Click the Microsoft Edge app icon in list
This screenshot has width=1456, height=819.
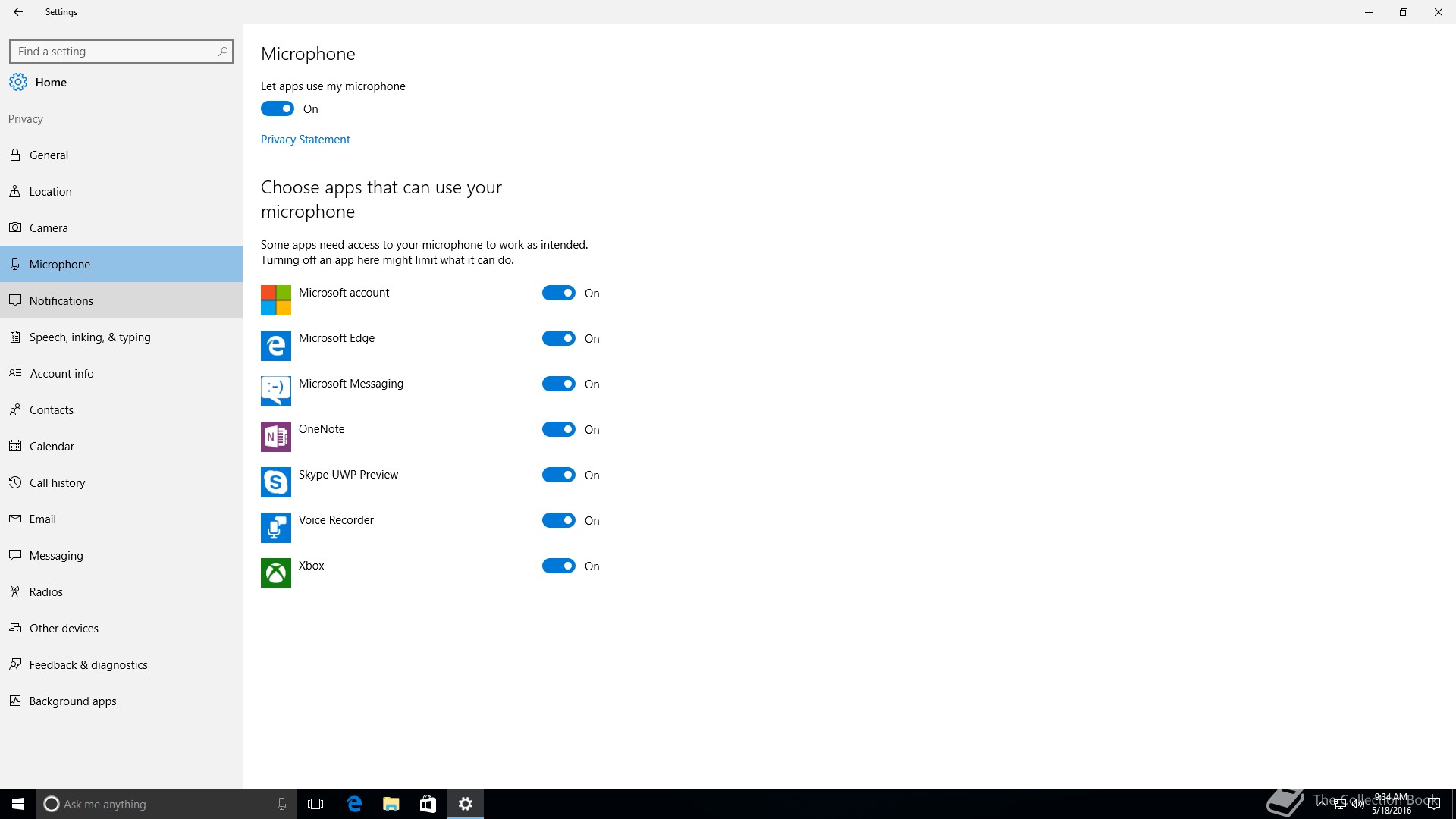(276, 346)
